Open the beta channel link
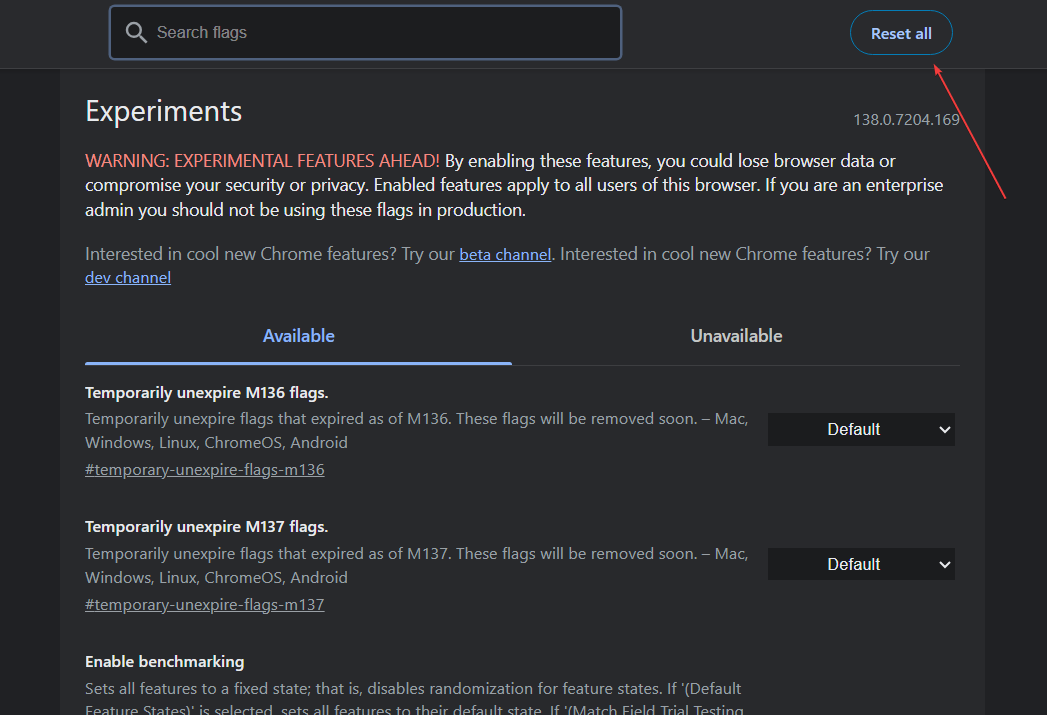The height and width of the screenshot is (715, 1047). 505,254
